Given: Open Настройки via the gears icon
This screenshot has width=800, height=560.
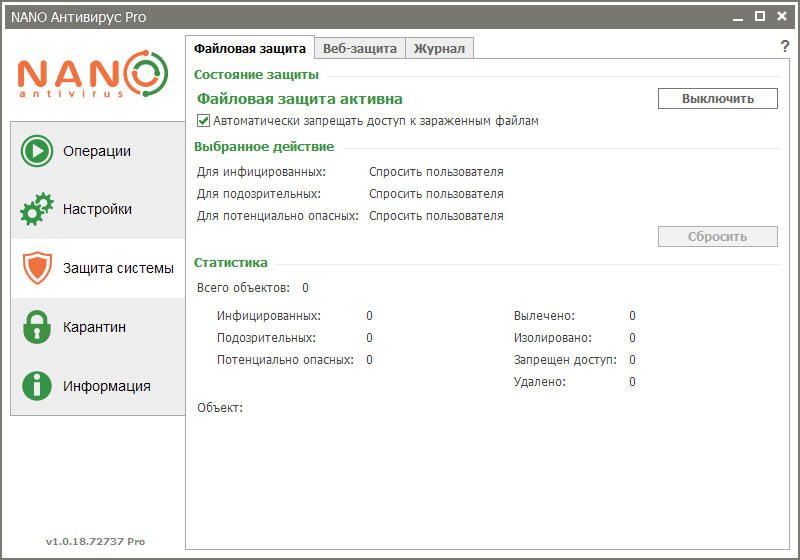Looking at the screenshot, I should pos(37,210).
